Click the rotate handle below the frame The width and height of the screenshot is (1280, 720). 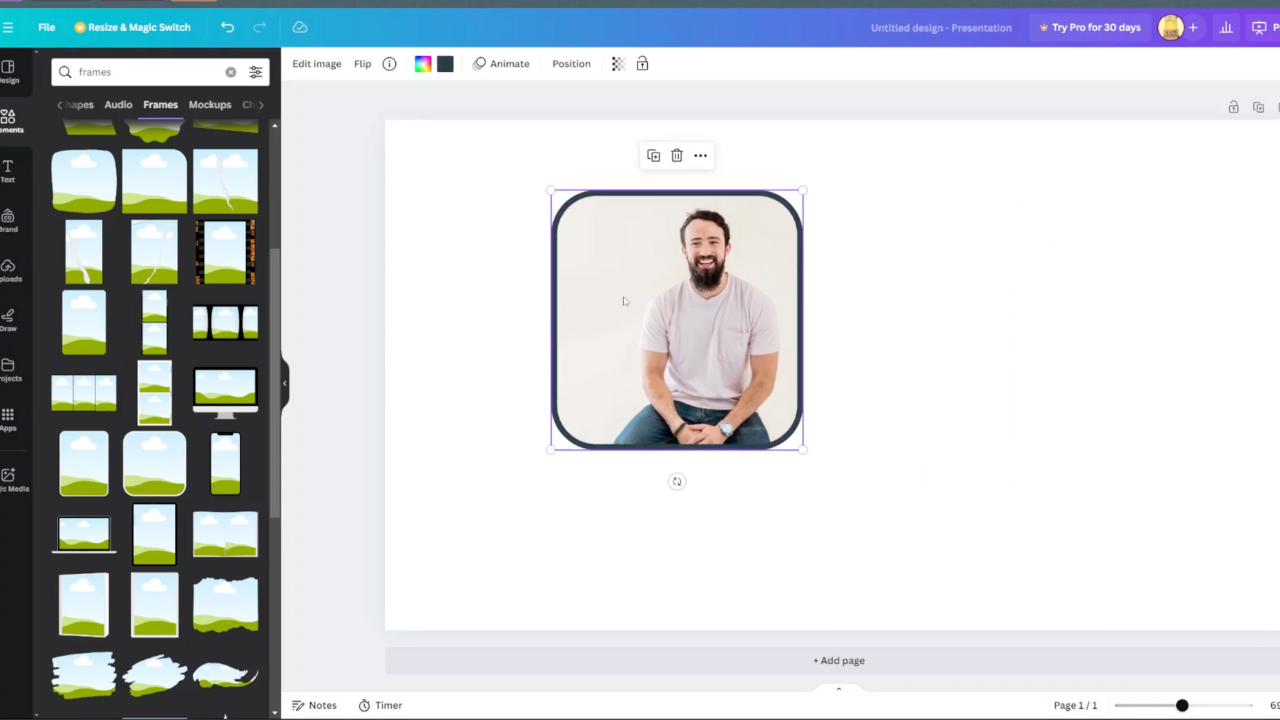(677, 482)
